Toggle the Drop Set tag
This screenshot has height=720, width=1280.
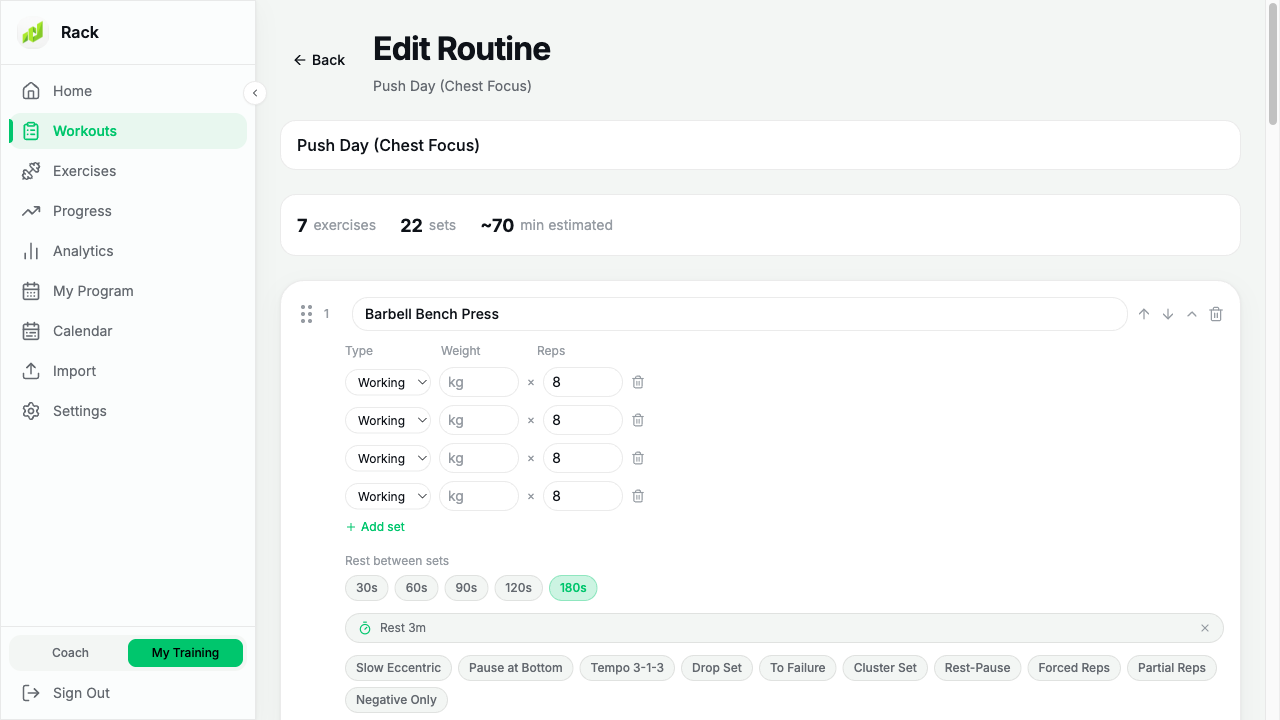click(x=717, y=668)
